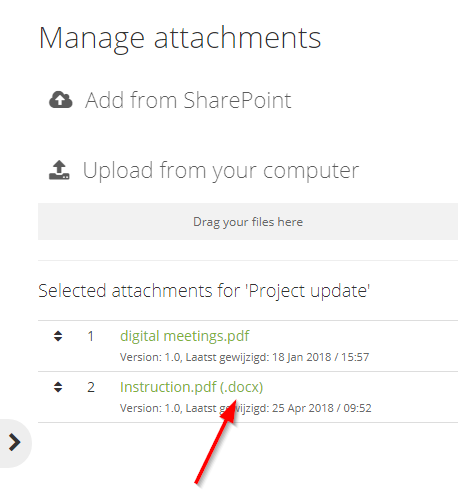Open Instruction.pdf (.docx) attachment
The image size is (473, 491).
coord(192,387)
